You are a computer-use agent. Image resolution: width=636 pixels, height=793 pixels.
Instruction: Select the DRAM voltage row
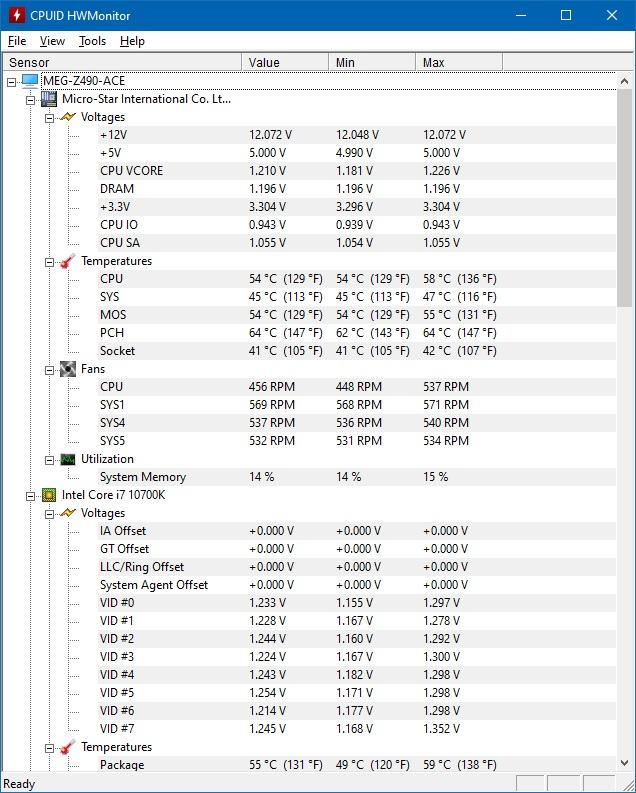pos(357,189)
